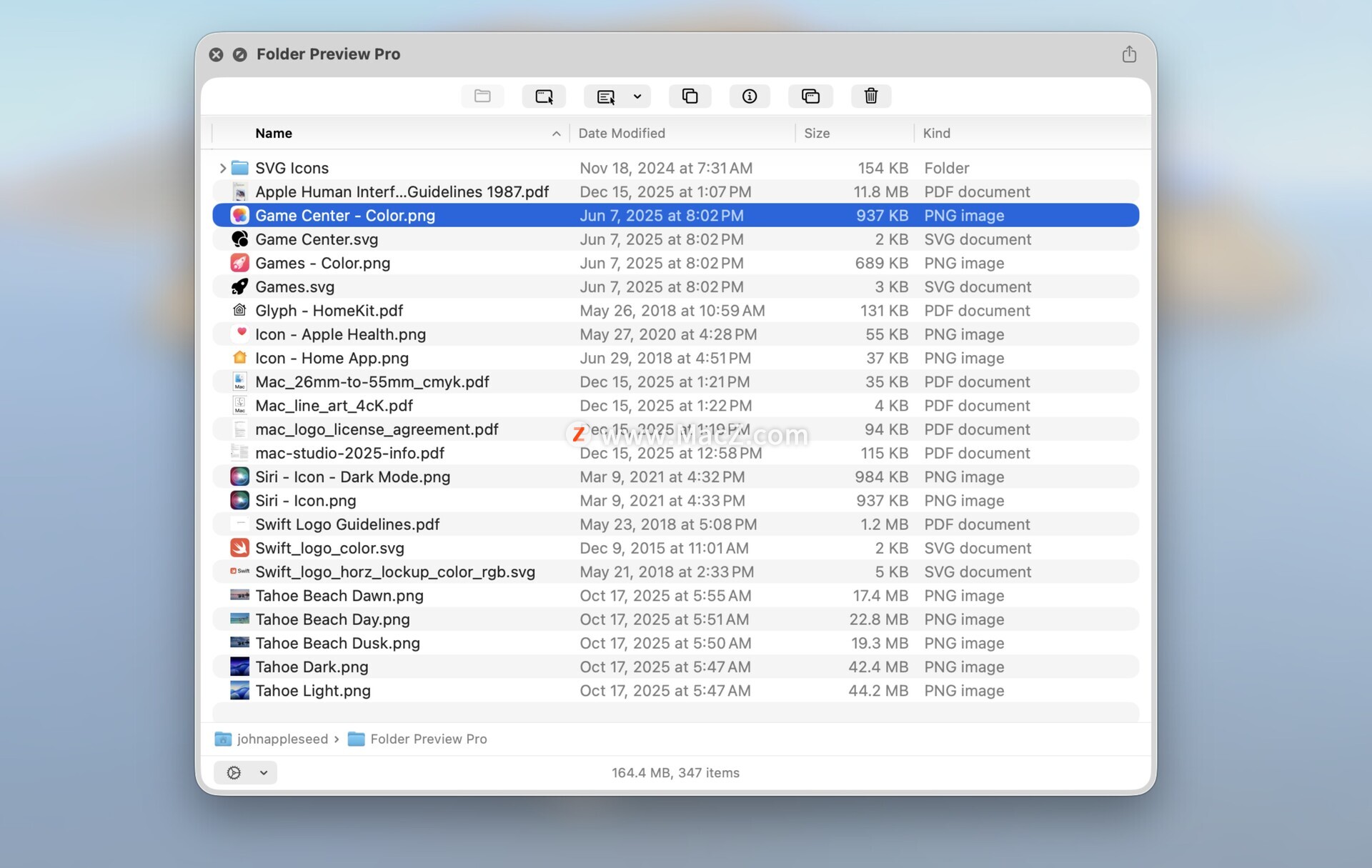Click the screen-with-cursor toolbar icon
This screenshot has width=1372, height=868.
pos(544,96)
